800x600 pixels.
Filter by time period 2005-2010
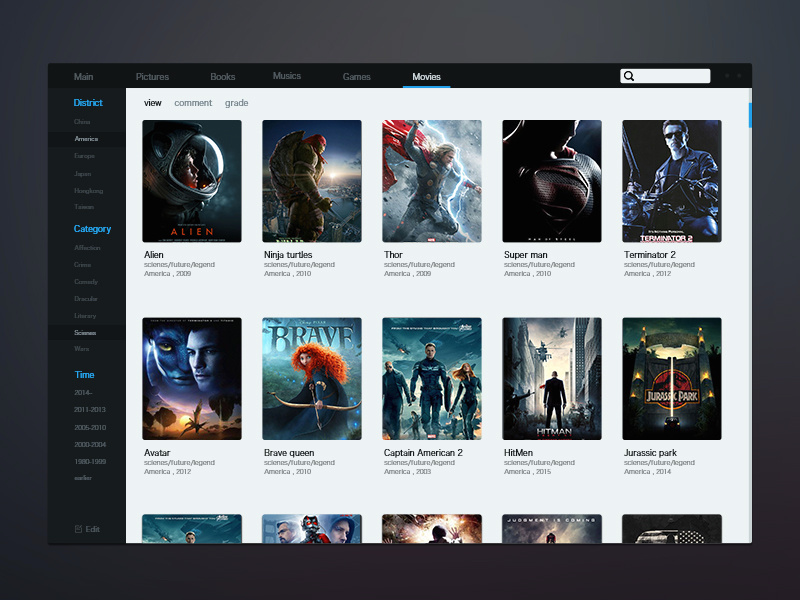89,426
